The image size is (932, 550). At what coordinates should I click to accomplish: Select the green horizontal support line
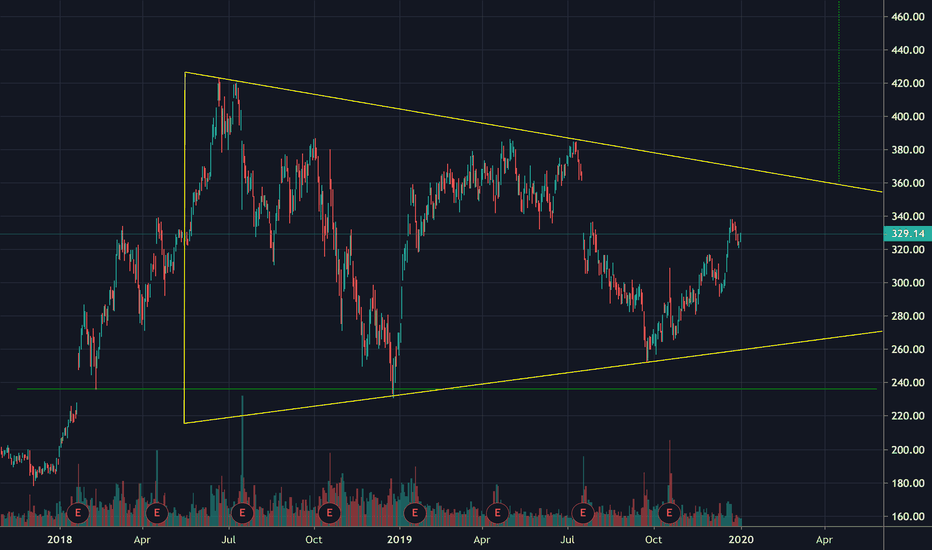(447, 389)
